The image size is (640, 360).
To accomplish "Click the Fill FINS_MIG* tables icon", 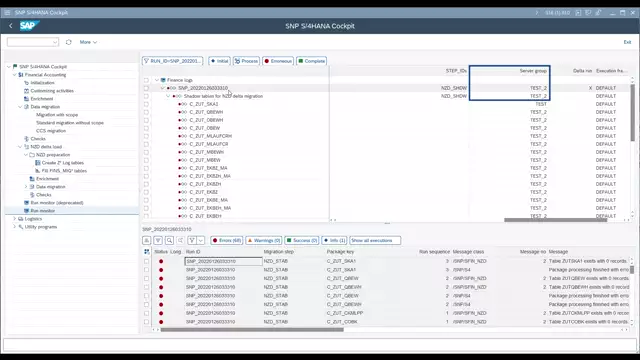I will 38,171.
